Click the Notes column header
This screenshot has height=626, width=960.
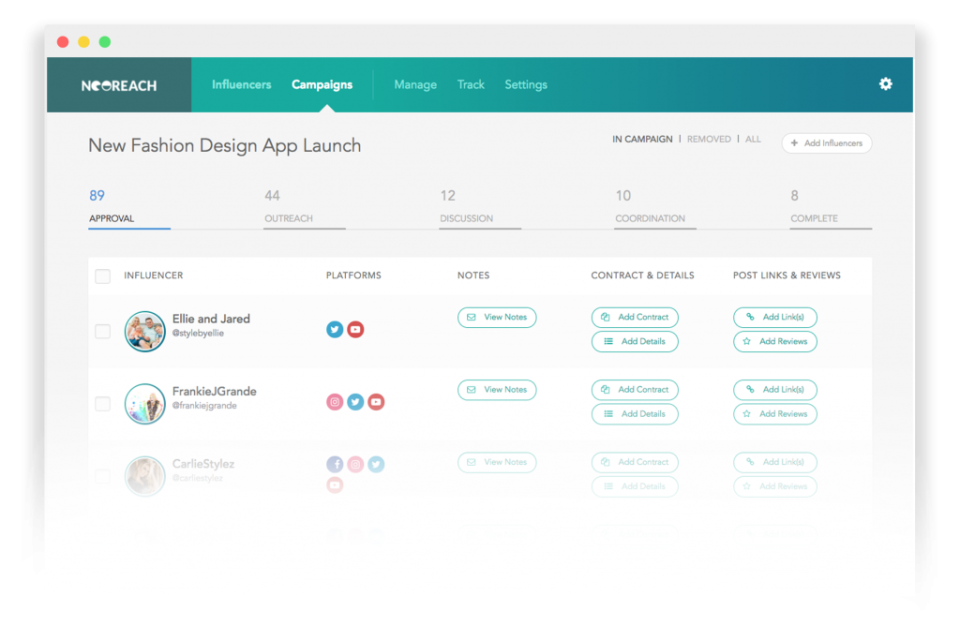click(473, 276)
